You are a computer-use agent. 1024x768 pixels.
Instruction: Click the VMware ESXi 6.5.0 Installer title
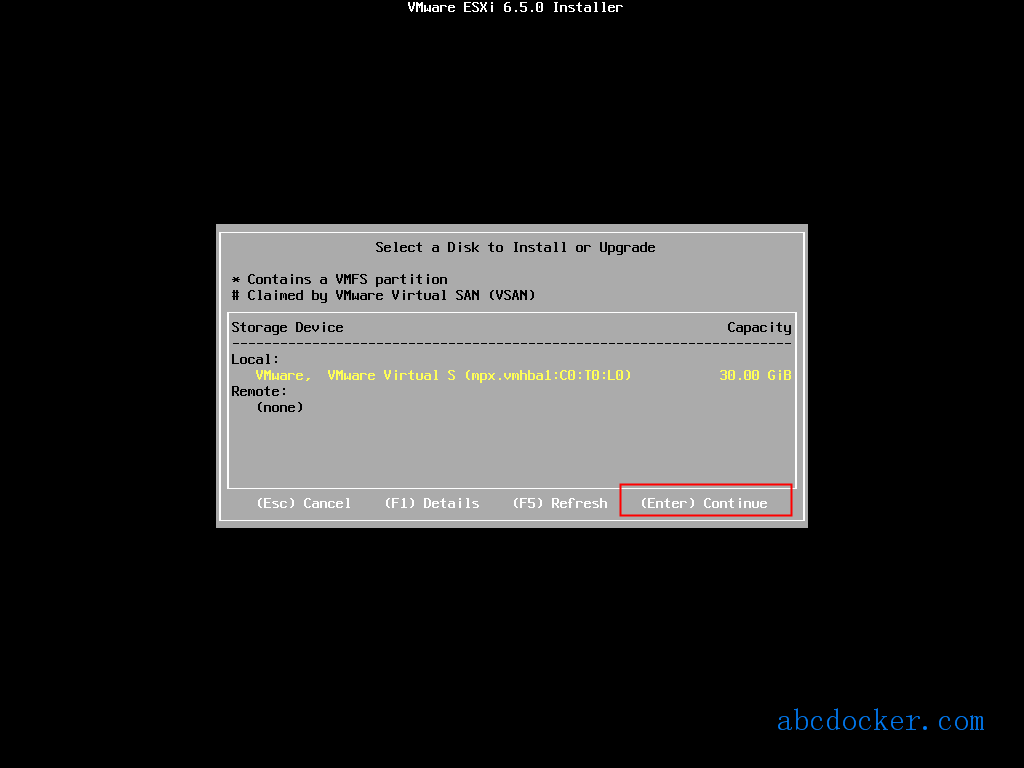[515, 7]
